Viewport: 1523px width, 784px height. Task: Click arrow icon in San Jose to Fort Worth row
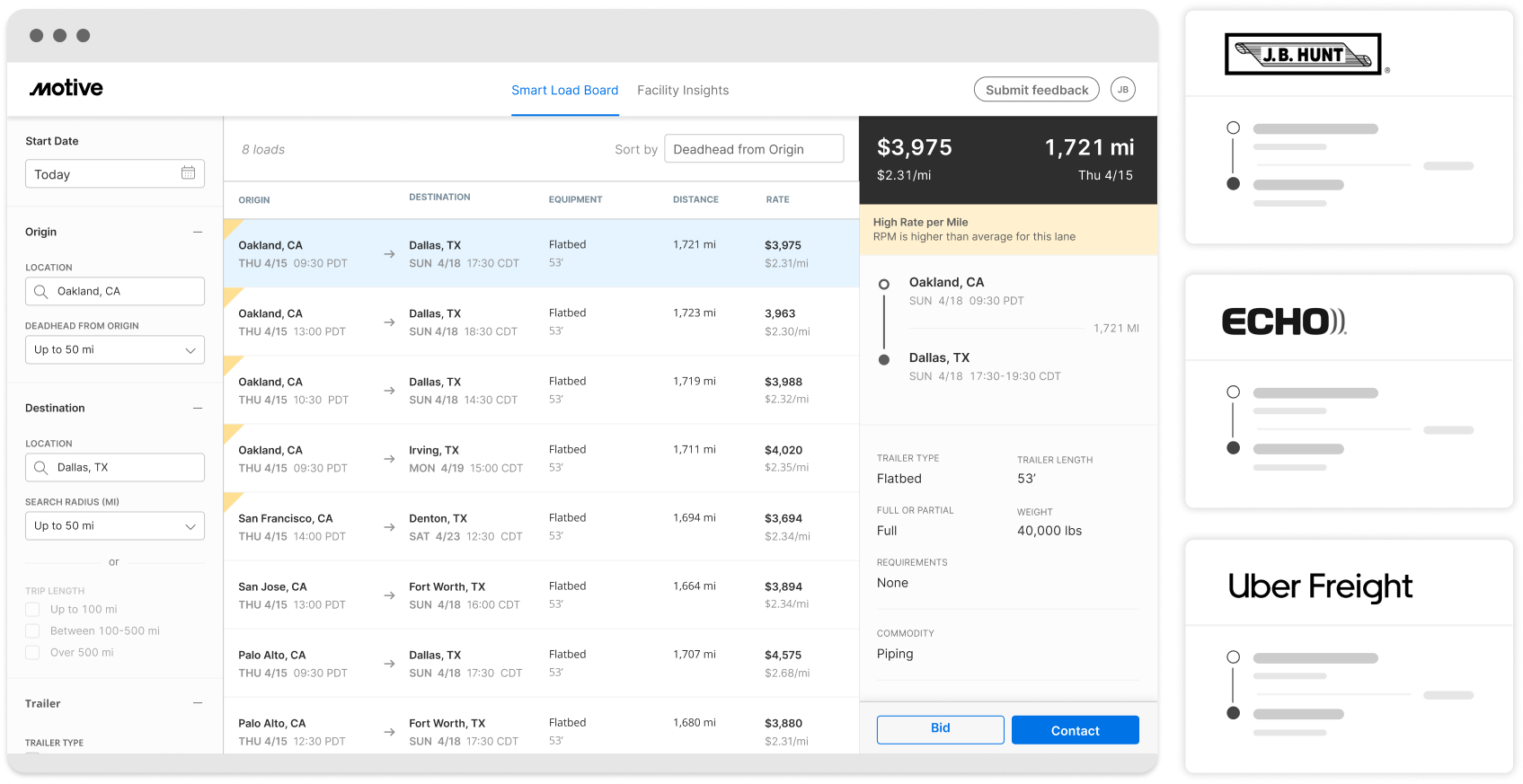389,595
